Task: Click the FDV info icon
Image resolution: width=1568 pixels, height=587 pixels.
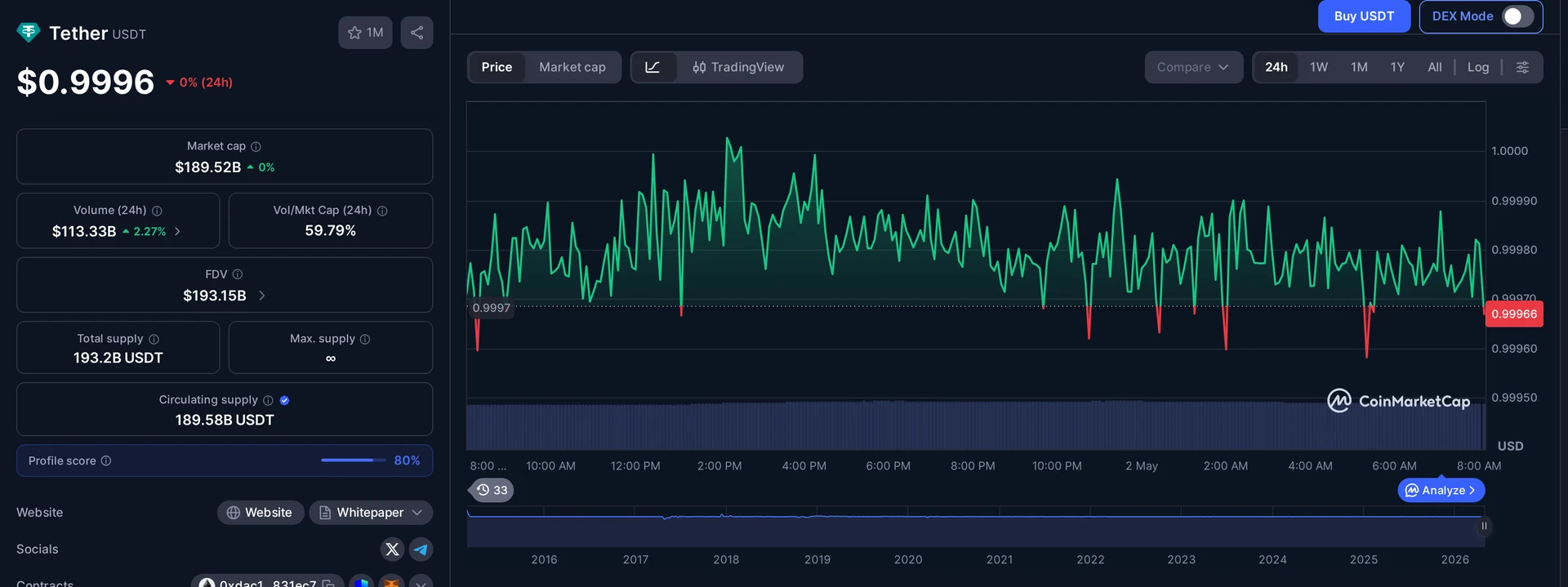Action: (x=238, y=274)
